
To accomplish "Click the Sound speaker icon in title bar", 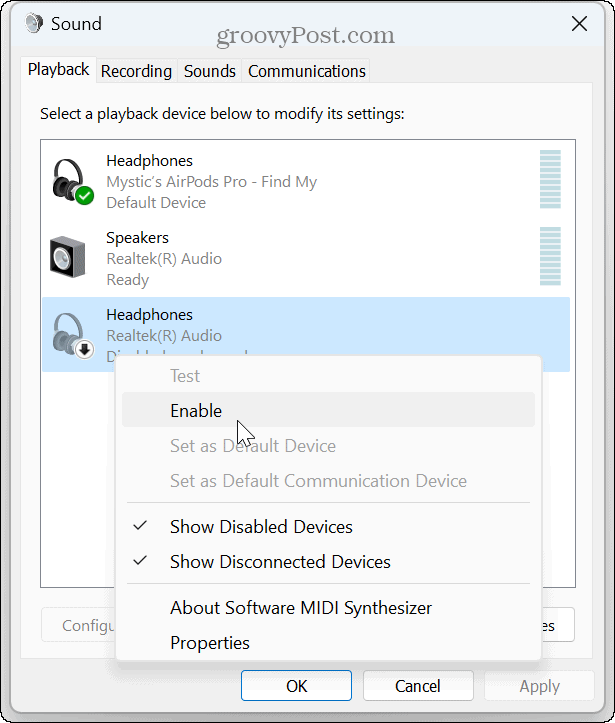I will tap(34, 23).
